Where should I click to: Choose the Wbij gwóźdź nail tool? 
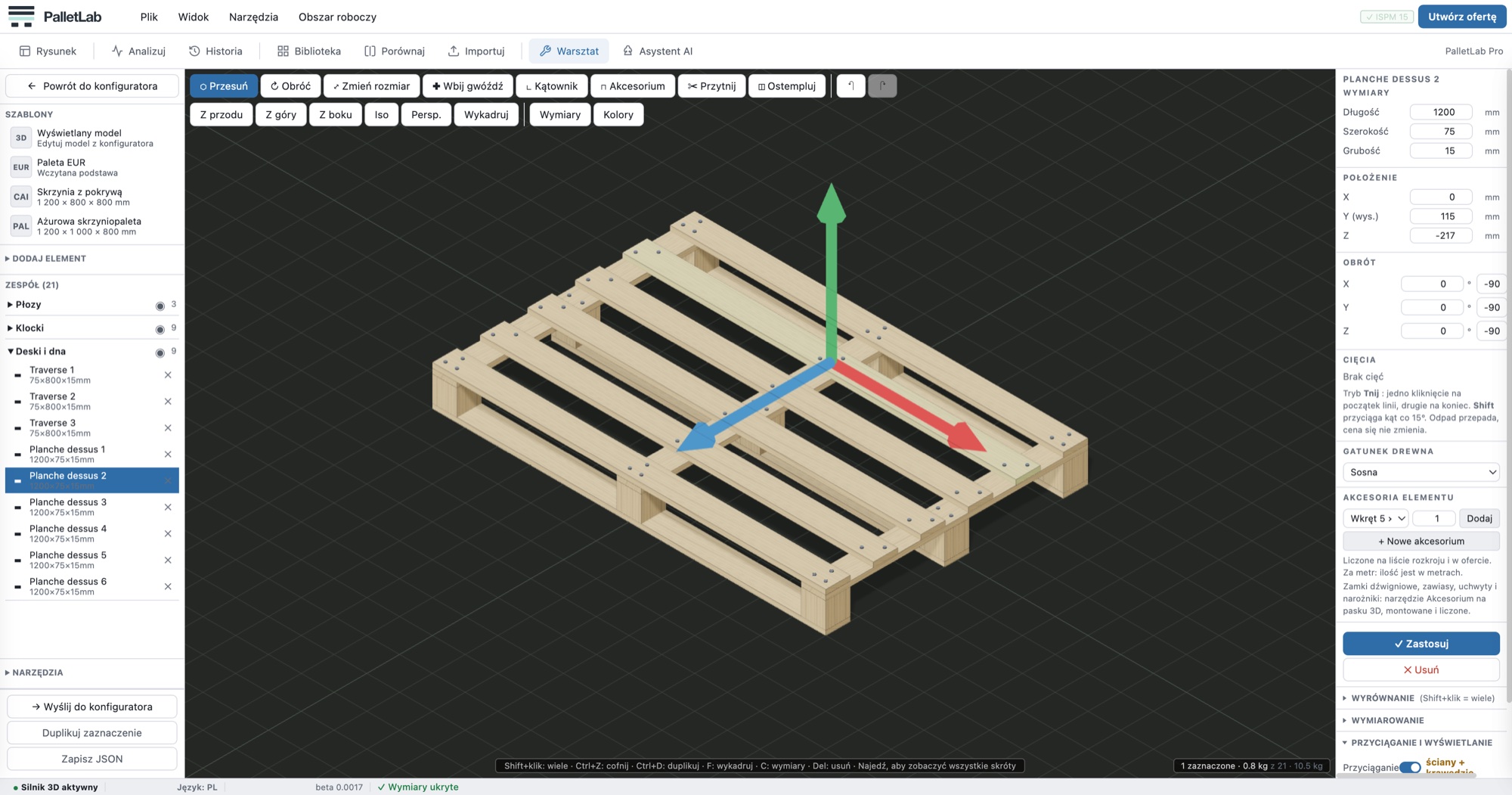tap(468, 85)
